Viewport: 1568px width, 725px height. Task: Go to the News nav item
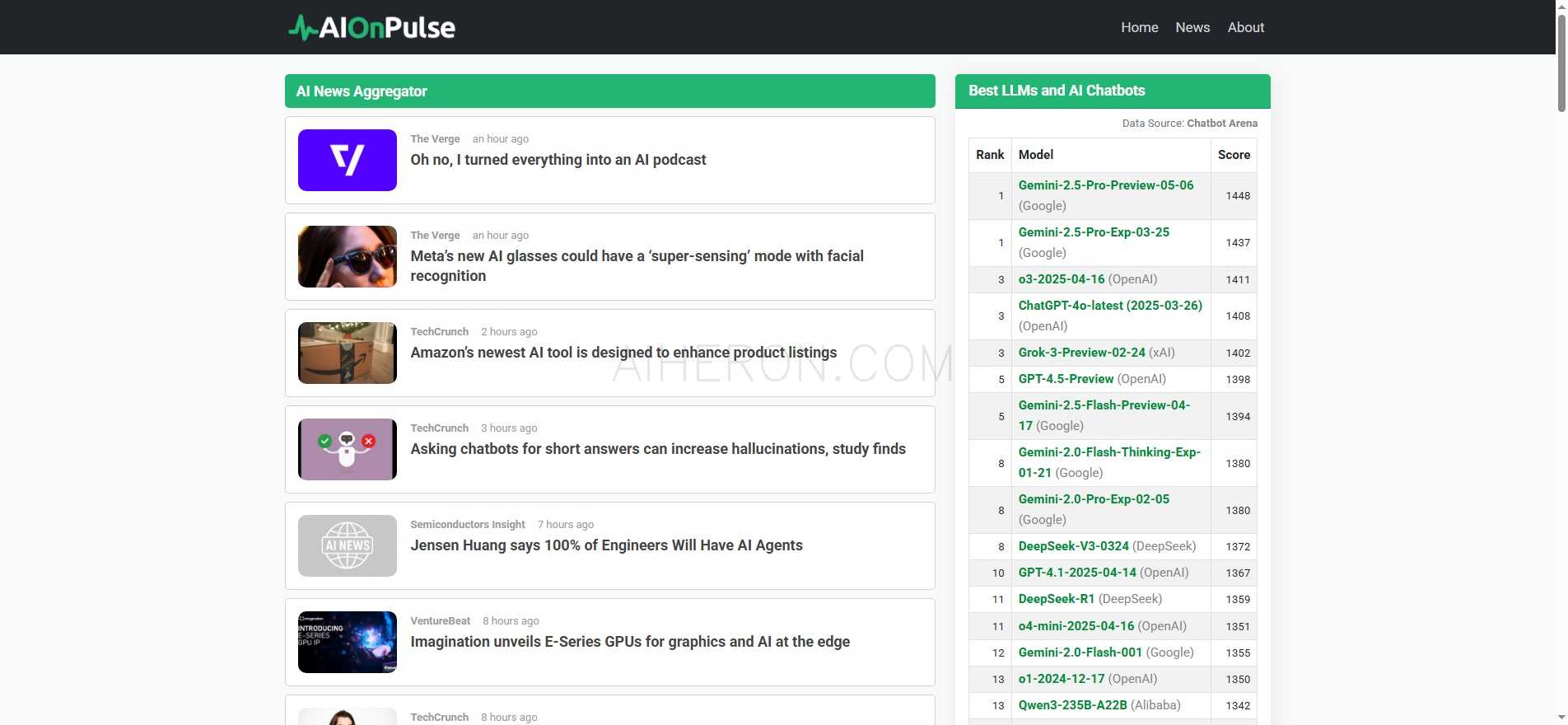(x=1192, y=27)
